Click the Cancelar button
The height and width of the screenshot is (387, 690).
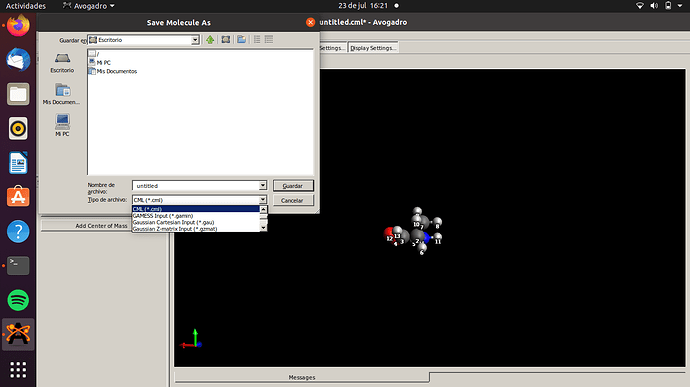(293, 200)
